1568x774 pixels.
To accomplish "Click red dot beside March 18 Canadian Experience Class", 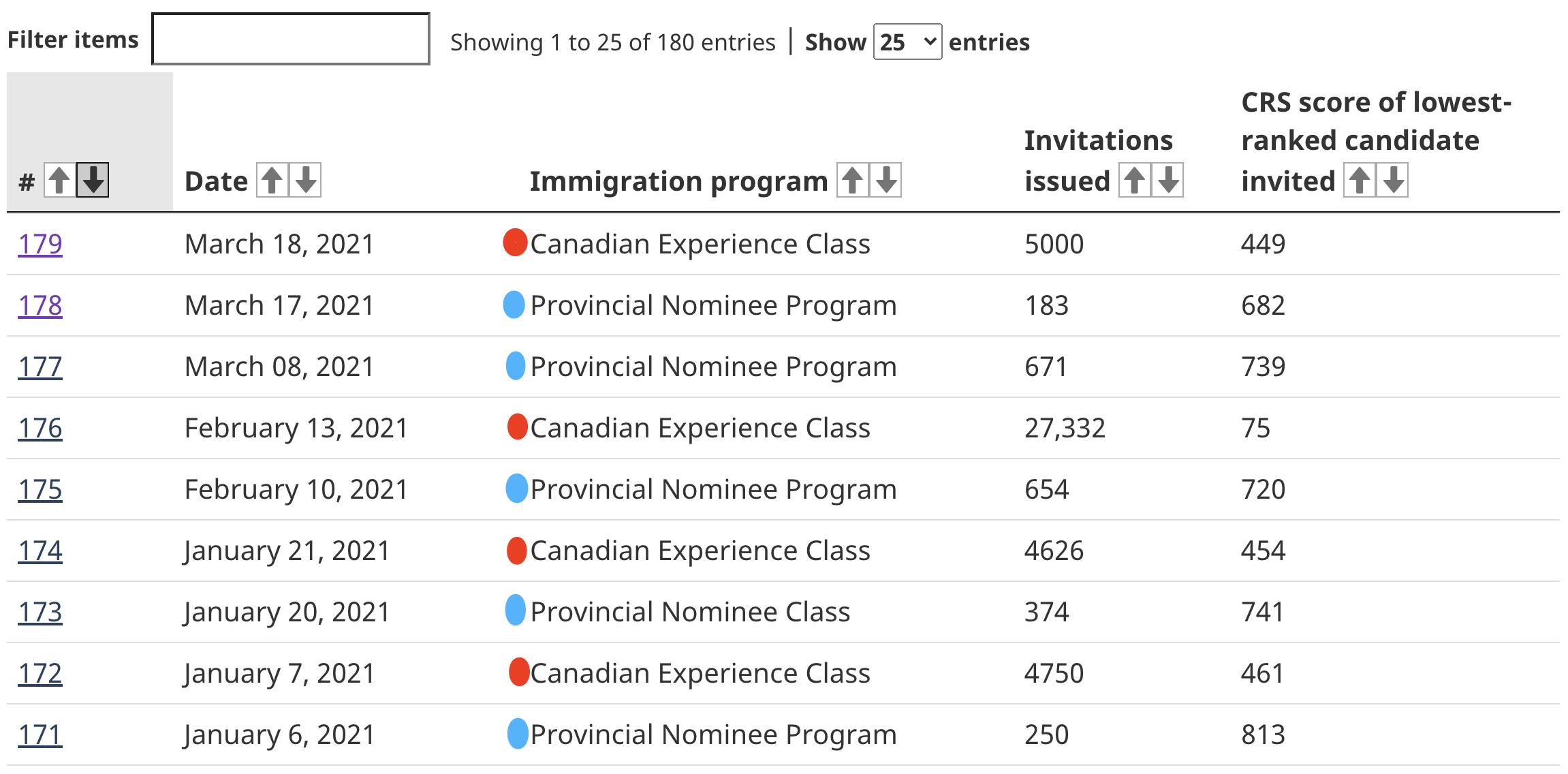I will pyautogui.click(x=515, y=243).
